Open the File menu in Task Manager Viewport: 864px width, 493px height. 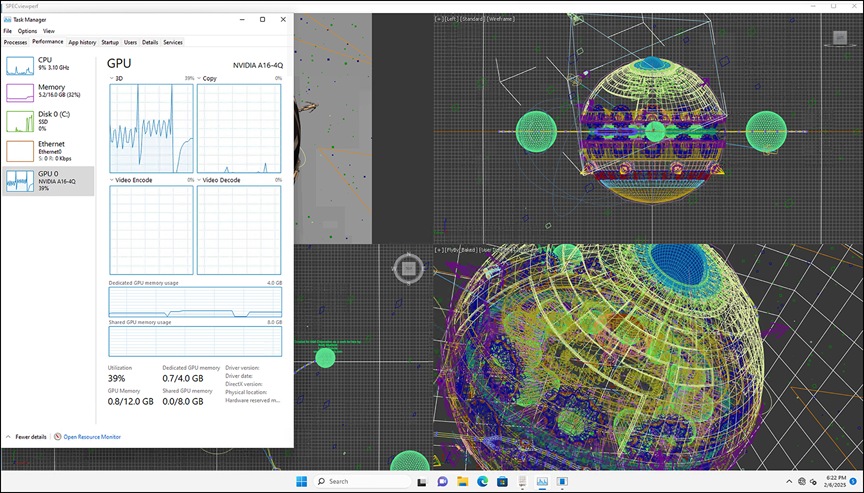(x=7, y=31)
